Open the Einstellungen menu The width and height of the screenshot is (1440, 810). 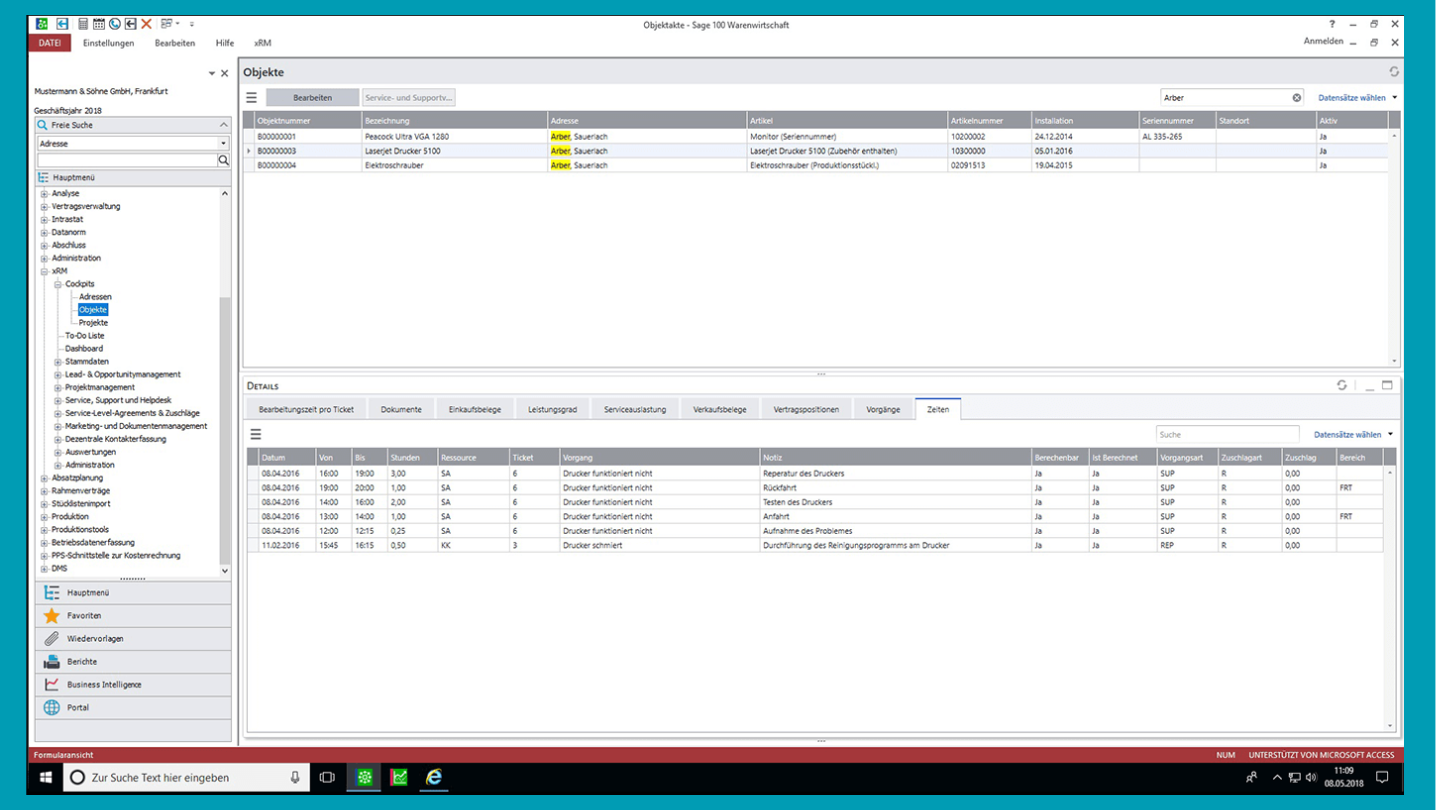click(x=108, y=43)
